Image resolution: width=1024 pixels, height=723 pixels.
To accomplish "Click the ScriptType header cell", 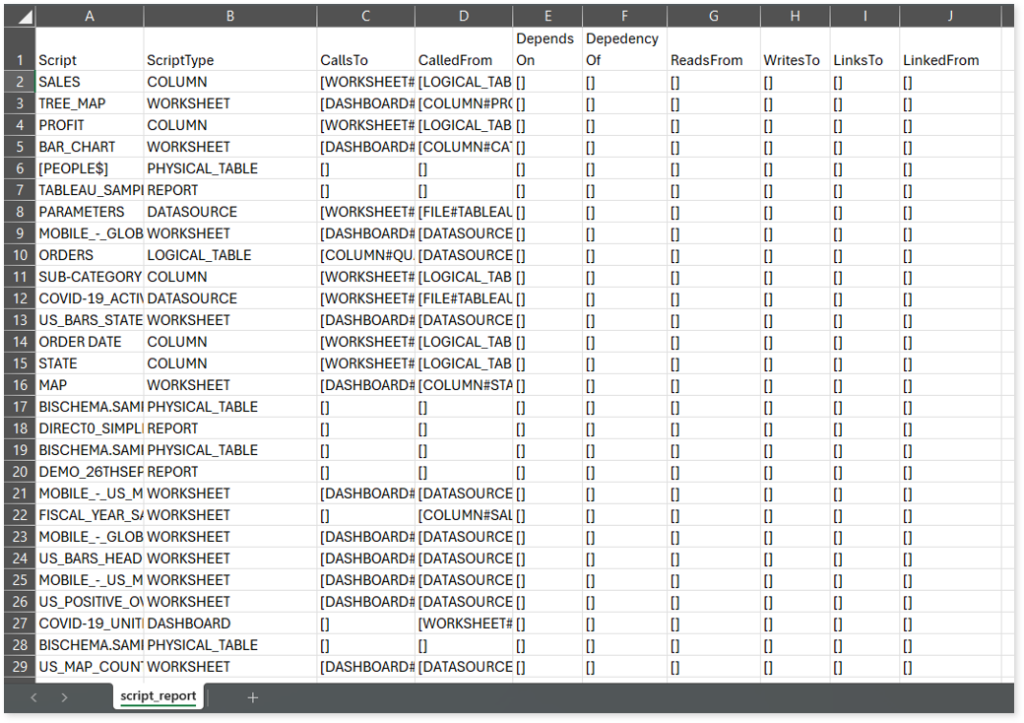I will (x=229, y=60).
